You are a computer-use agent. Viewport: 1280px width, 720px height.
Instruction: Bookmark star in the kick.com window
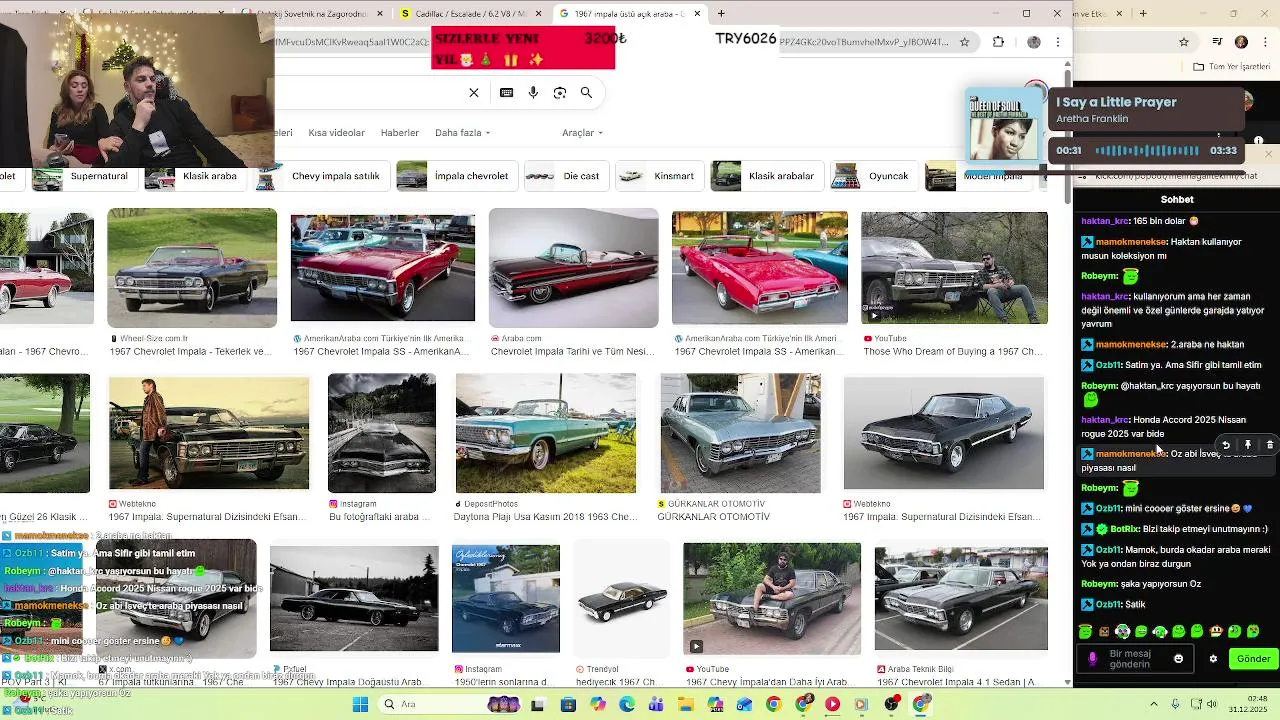pyautogui.click(x=1184, y=42)
